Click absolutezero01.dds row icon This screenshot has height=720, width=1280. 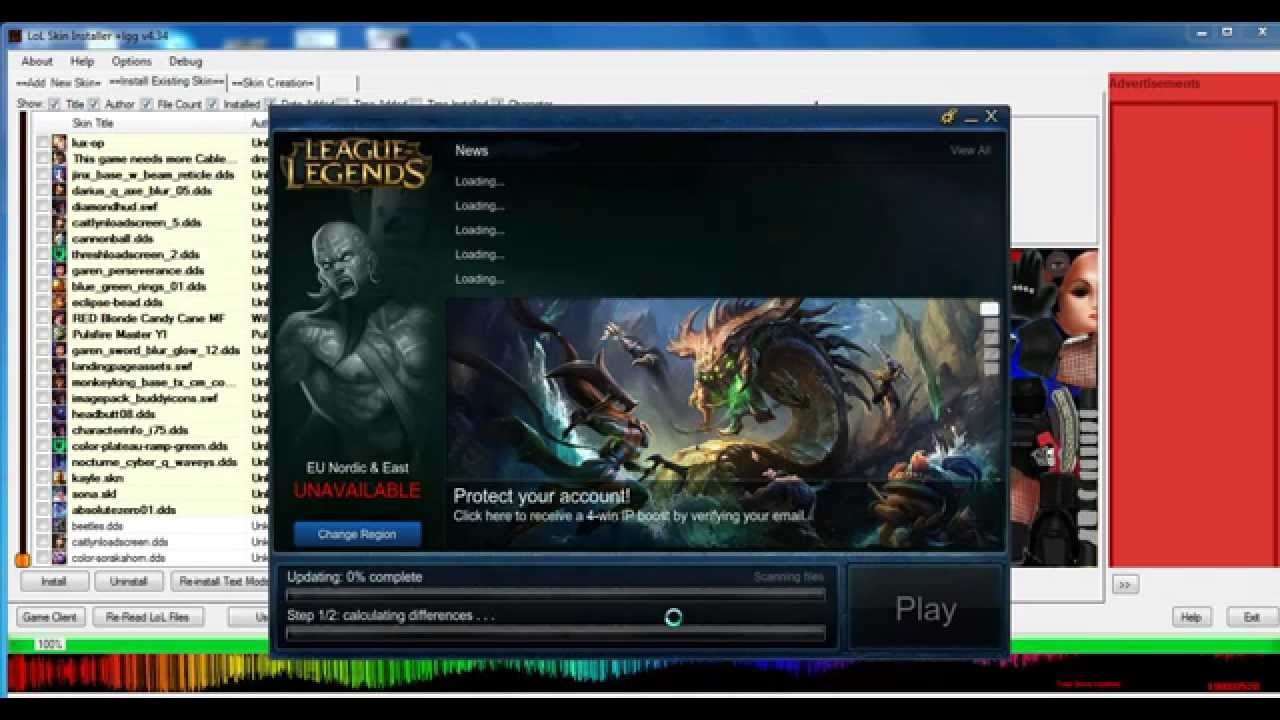click(x=59, y=510)
